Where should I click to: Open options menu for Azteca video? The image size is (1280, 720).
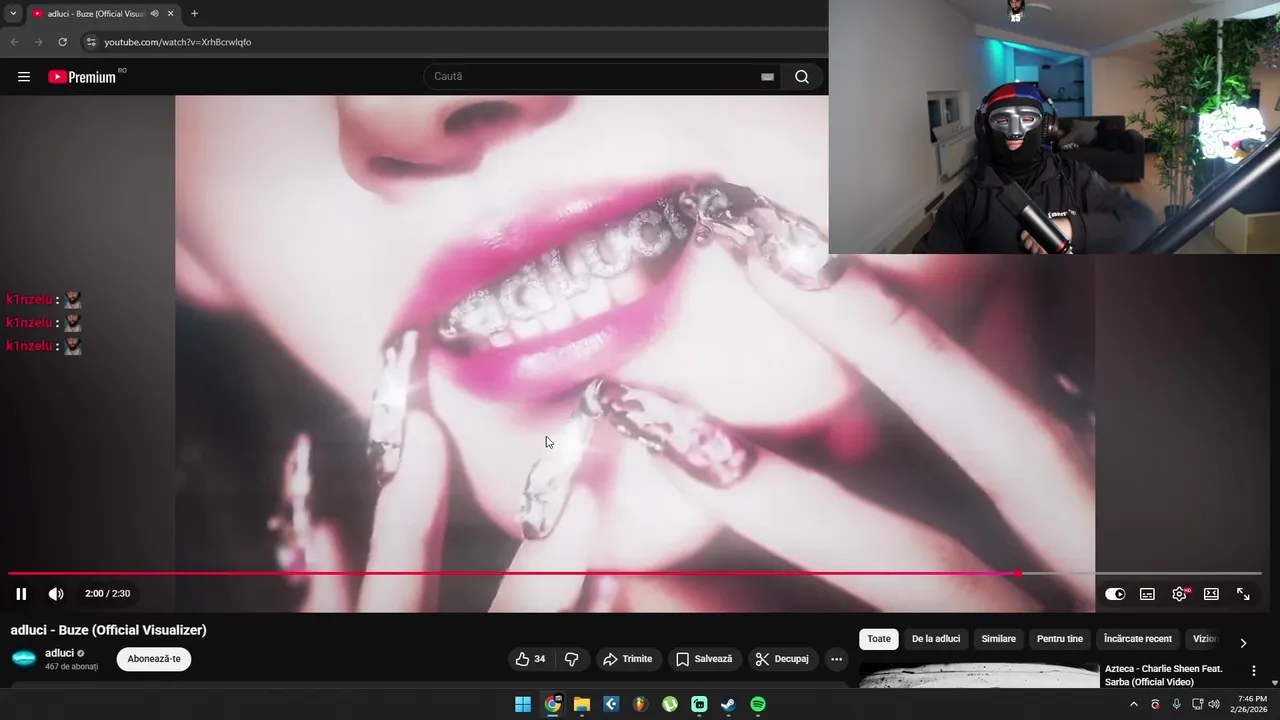tap(1254, 671)
